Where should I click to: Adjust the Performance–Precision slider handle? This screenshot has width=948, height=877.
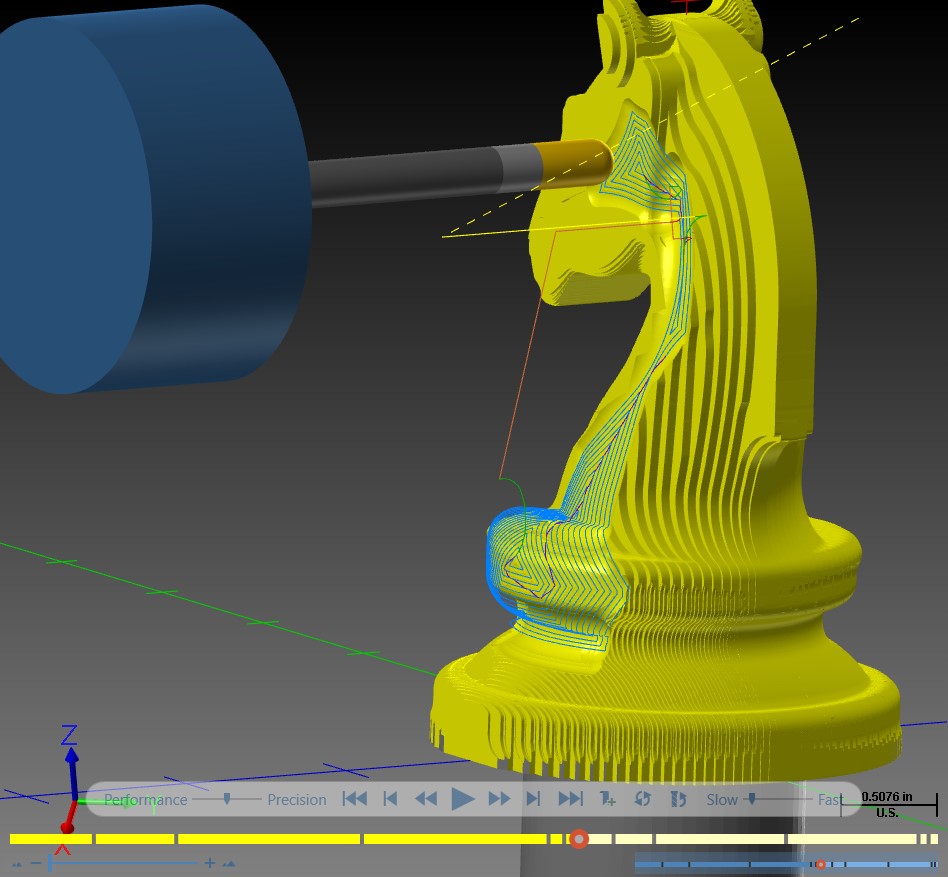pyautogui.click(x=227, y=799)
